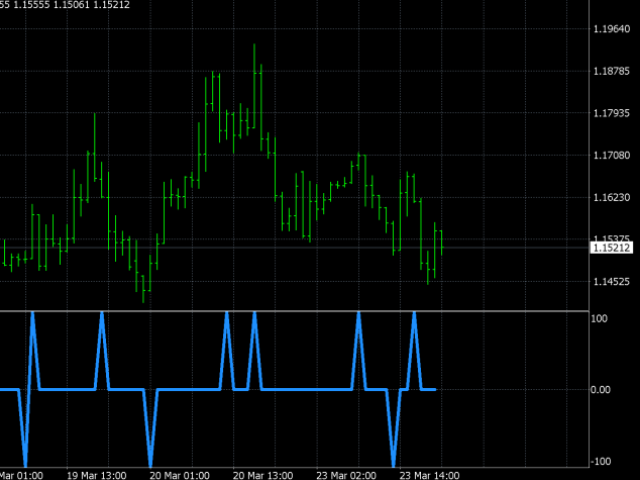Click the 19 Mar 13:00 time label
This screenshot has height=480, width=640.
(x=96, y=476)
